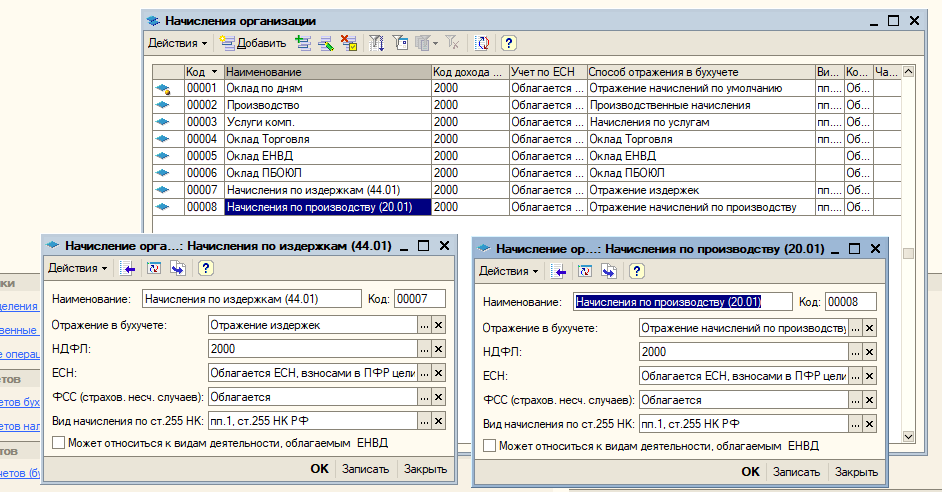The image size is (942, 492).
Task: Click disable filter icon in main toolbar
Action: [452, 43]
